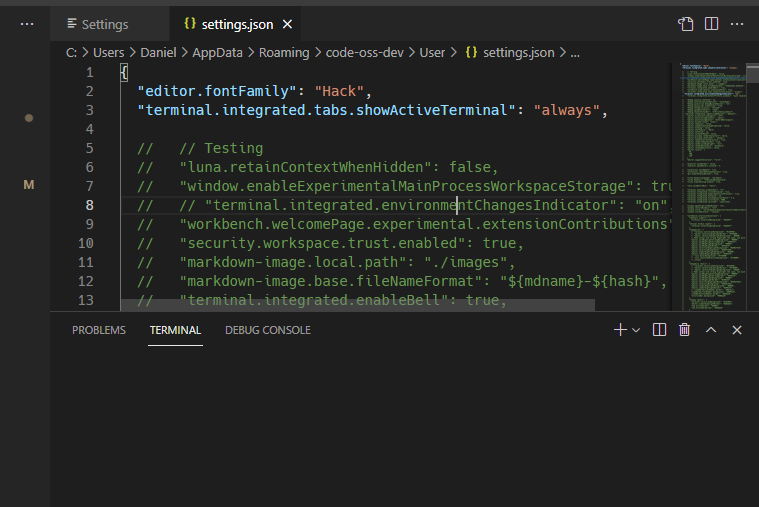Click the trailing breadcrumb ellipsis
The width and height of the screenshot is (759, 507).
575,52
